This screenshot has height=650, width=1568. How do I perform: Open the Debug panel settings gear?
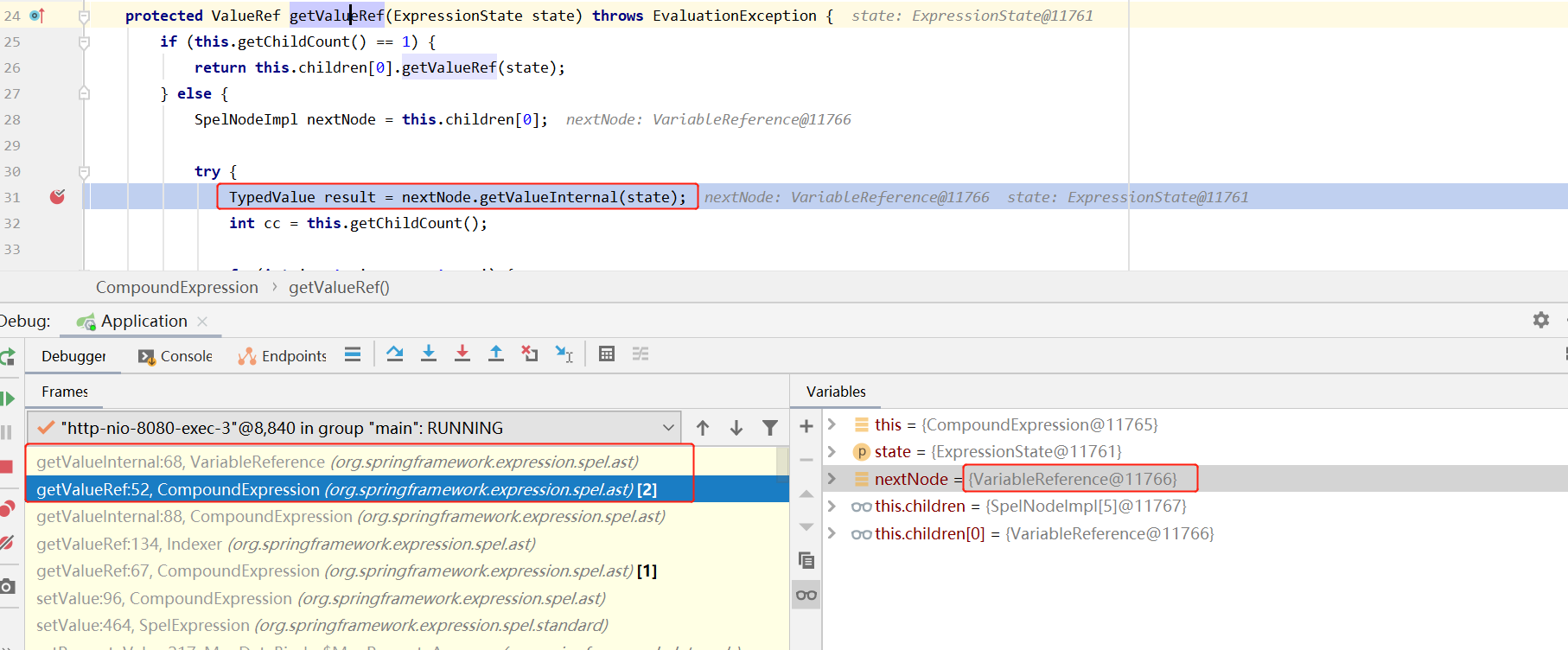click(1541, 320)
